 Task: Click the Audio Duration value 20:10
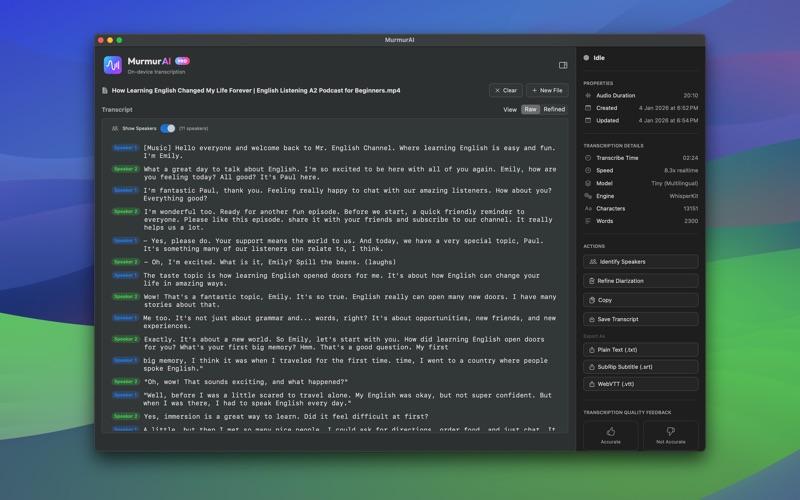[x=691, y=95]
